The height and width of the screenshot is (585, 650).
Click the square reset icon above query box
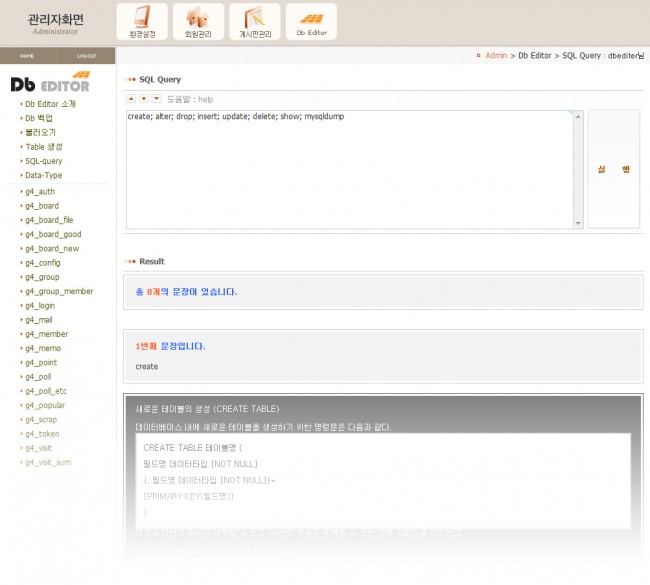[x=144, y=99]
